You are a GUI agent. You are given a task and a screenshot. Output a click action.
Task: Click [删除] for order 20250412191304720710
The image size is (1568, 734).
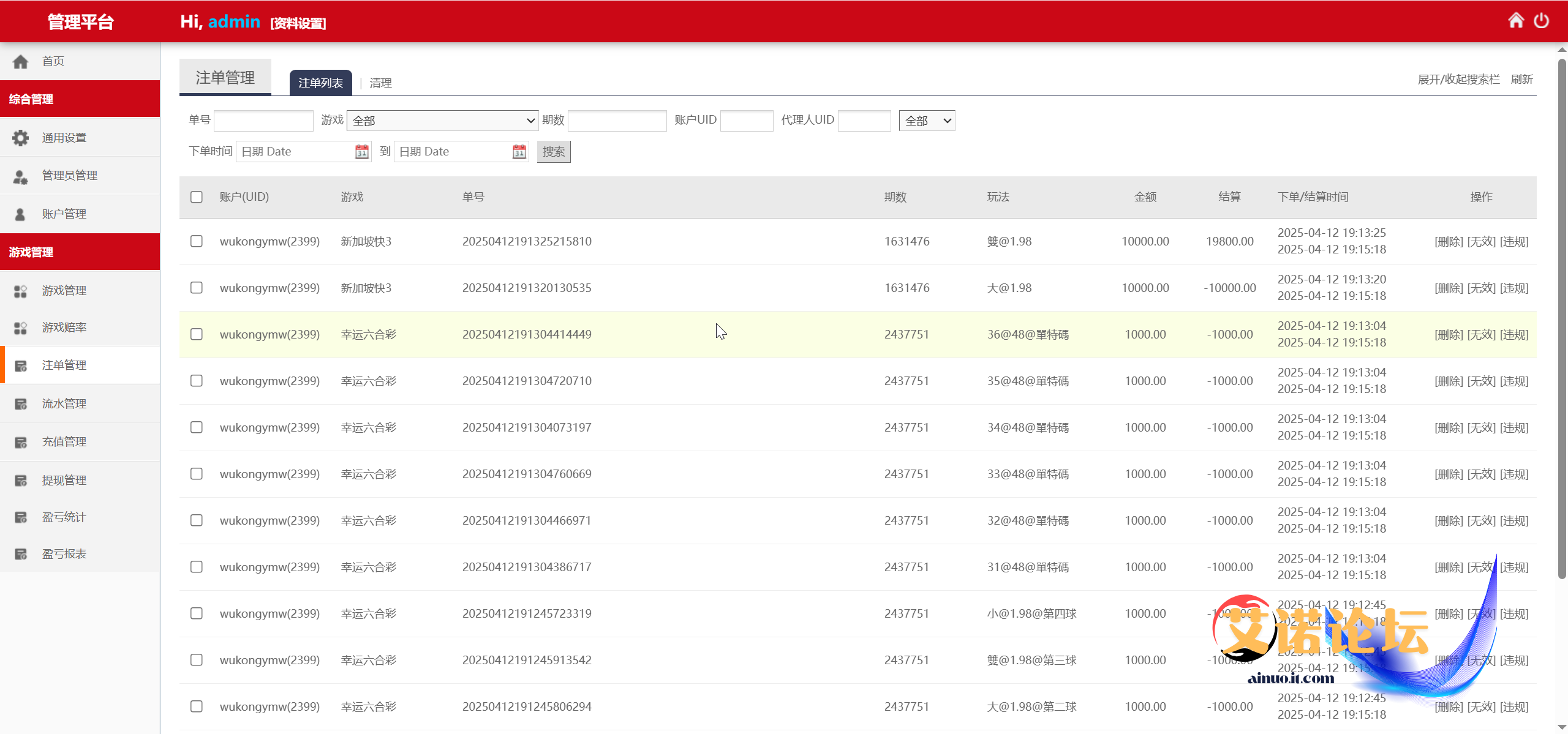(1449, 381)
